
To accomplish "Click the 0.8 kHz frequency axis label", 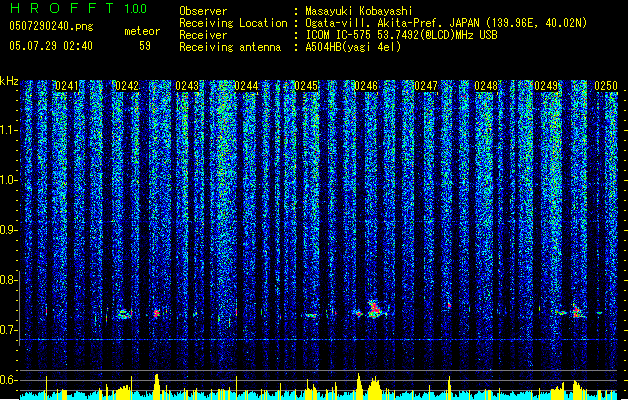I will tap(8, 280).
